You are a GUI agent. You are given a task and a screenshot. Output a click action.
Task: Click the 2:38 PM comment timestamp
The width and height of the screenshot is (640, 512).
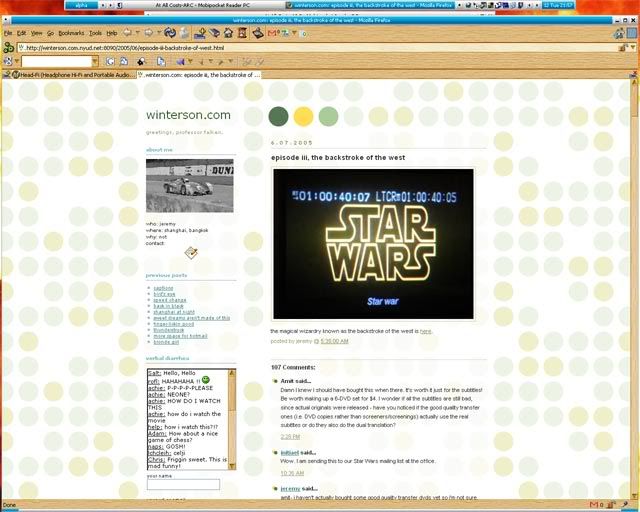[x=290, y=436]
